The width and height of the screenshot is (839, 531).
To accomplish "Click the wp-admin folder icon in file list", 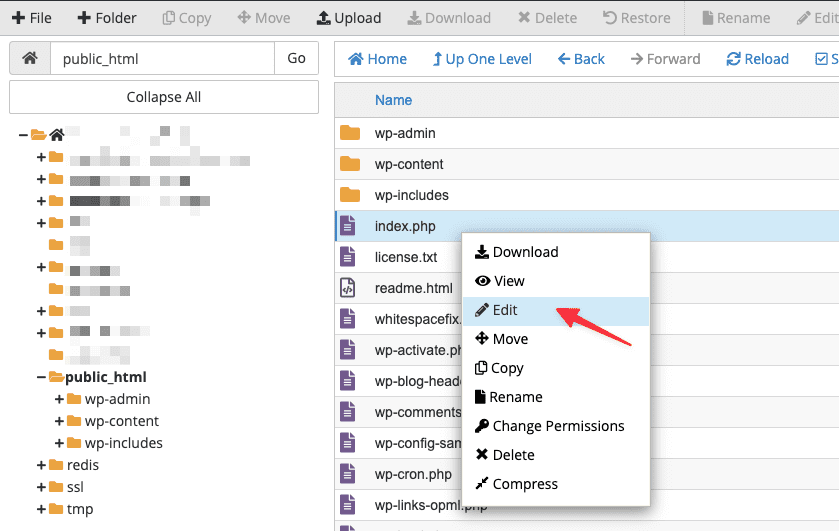I will [349, 133].
